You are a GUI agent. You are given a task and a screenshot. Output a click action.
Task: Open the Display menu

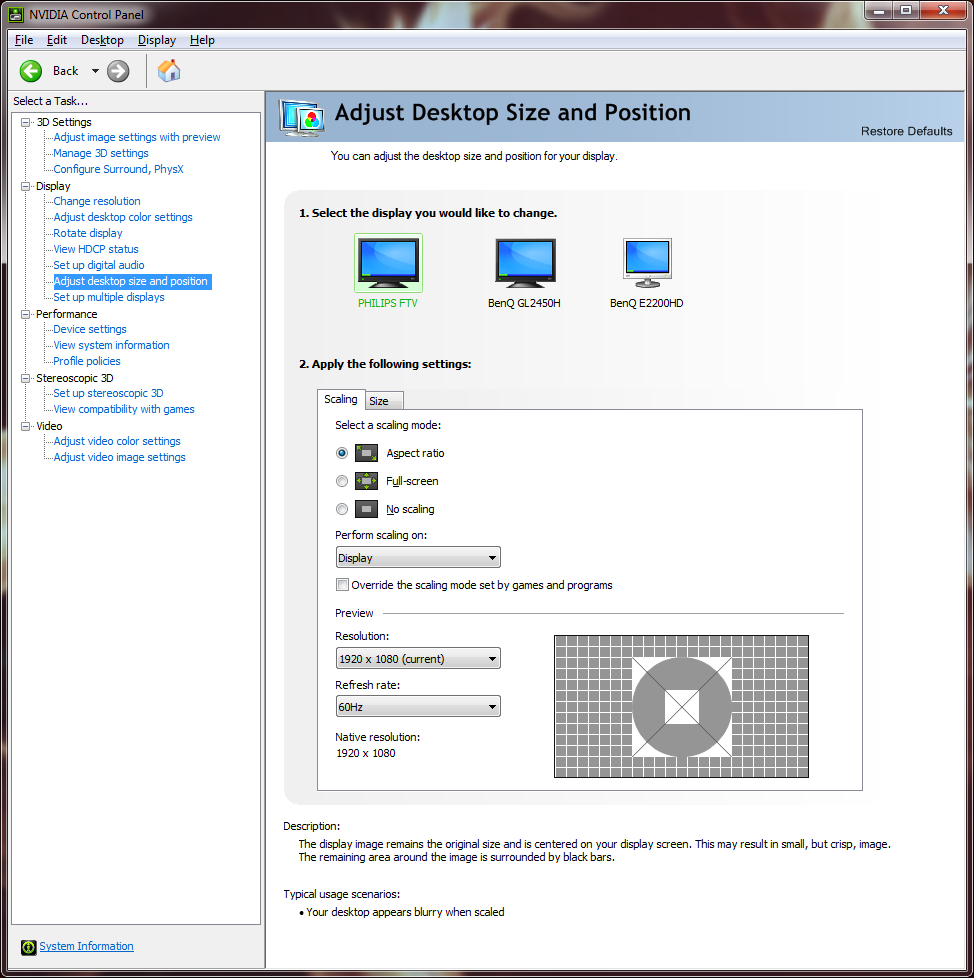click(157, 40)
